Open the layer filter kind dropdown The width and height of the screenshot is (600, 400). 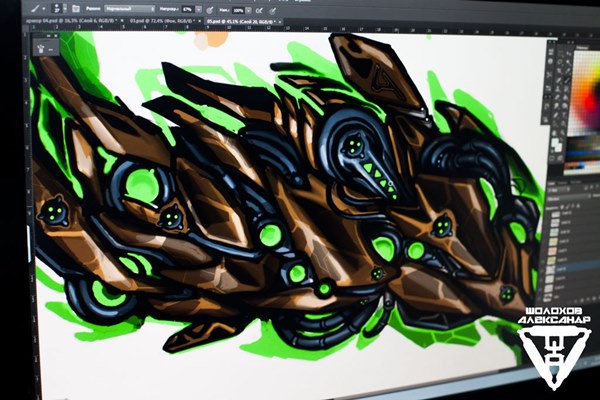(x=558, y=189)
